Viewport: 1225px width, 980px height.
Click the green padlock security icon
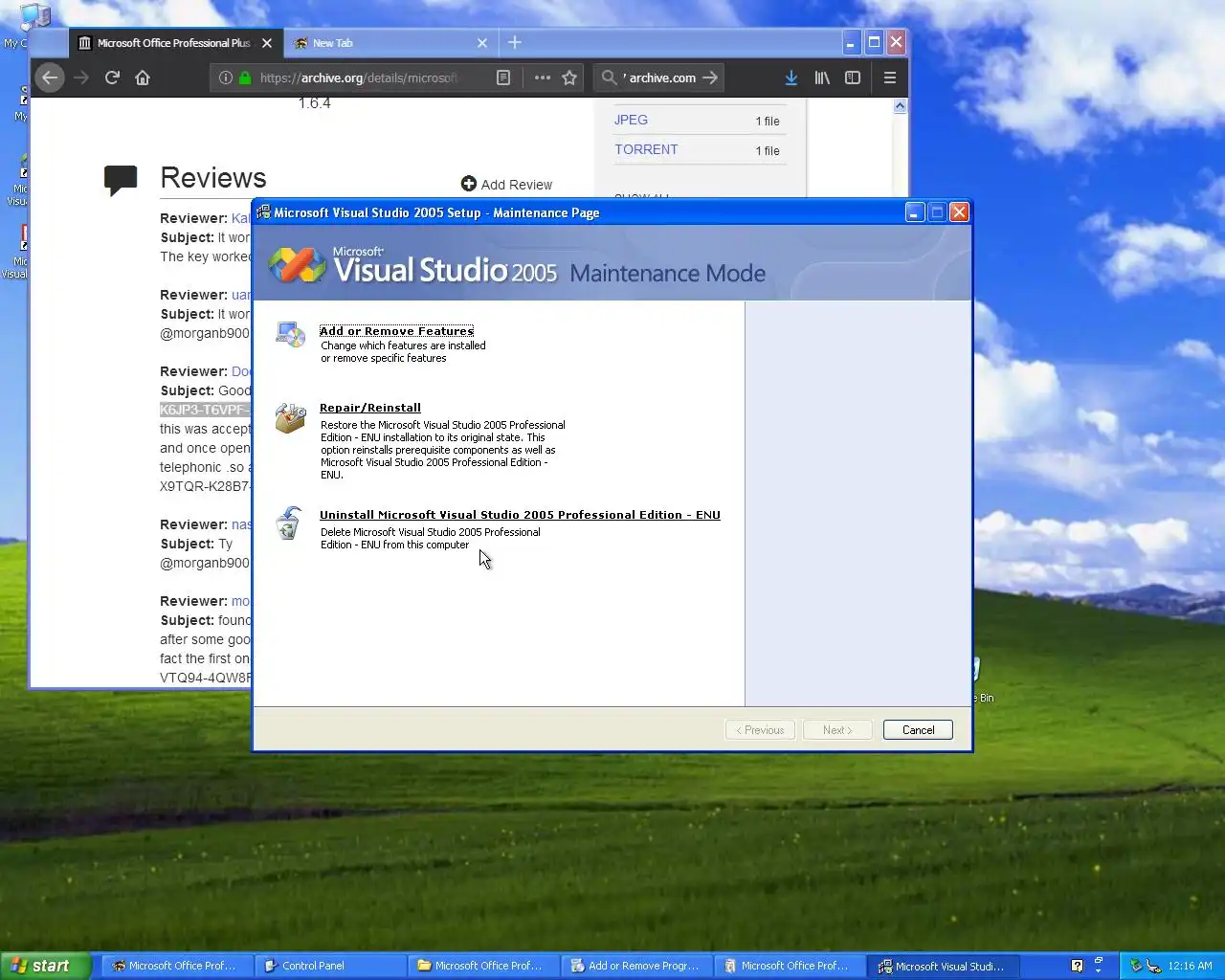click(245, 78)
